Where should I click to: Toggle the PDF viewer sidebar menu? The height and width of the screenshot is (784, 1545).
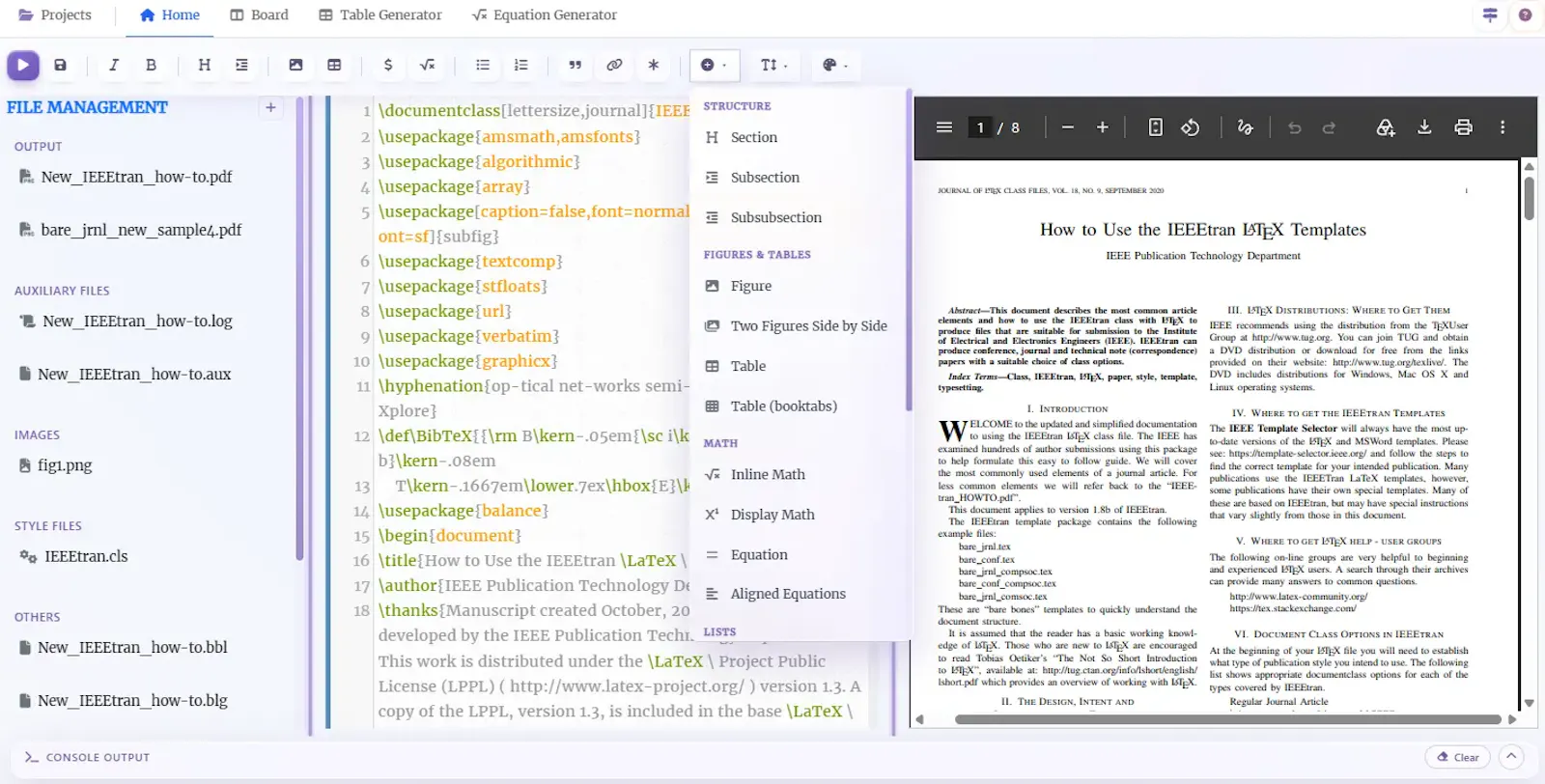(x=944, y=127)
